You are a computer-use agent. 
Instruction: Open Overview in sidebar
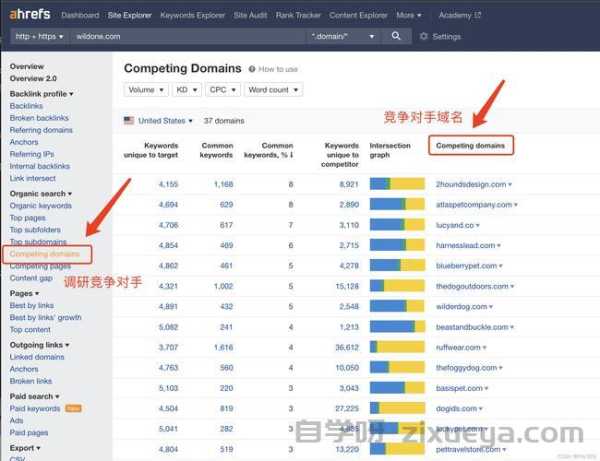pyautogui.click(x=27, y=66)
